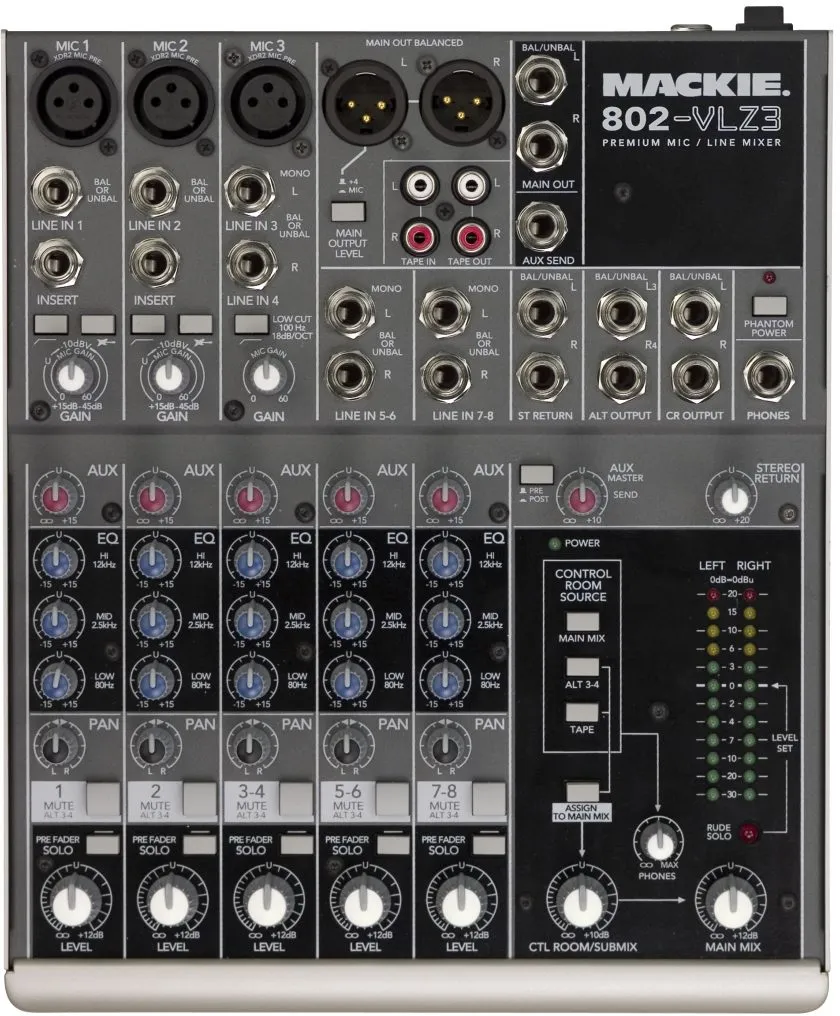
Task: Click the channel 7-8 Pan knob
Action: [443, 746]
